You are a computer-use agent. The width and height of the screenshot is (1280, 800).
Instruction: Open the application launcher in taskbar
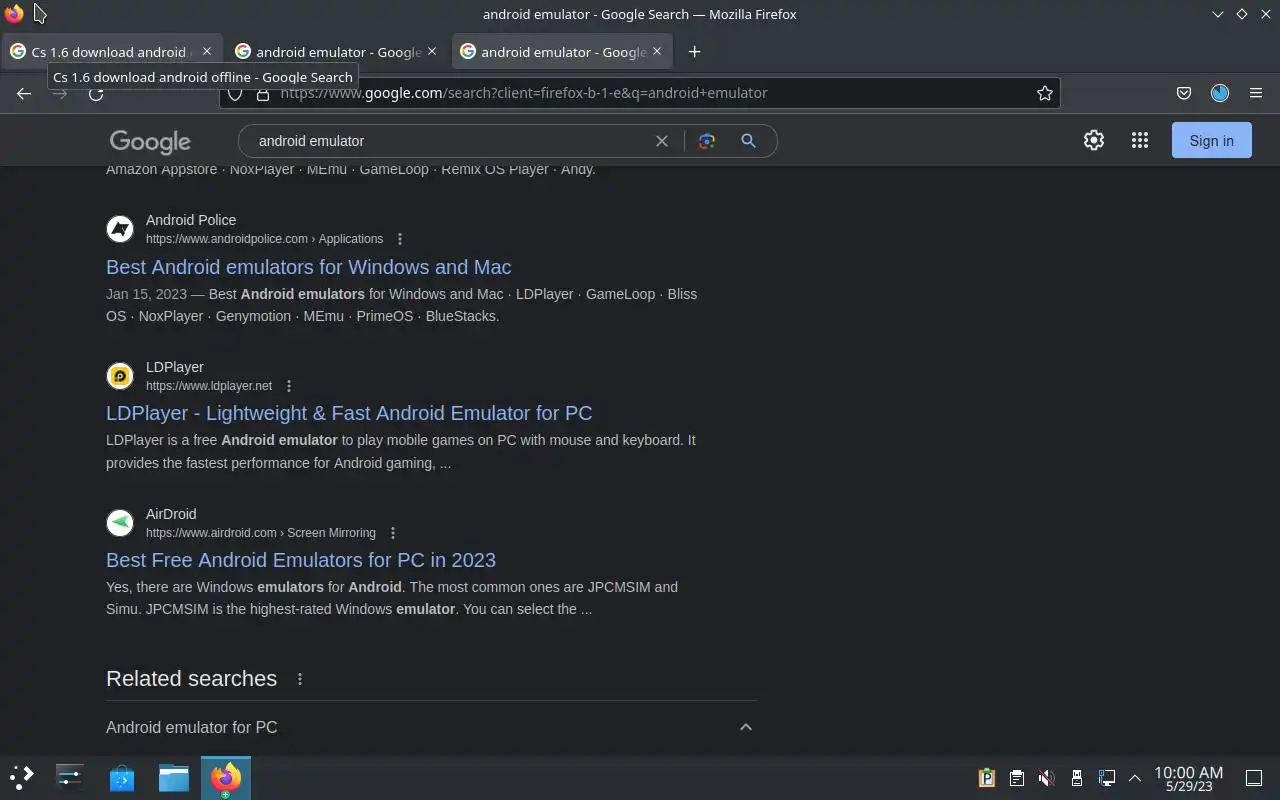(22, 777)
